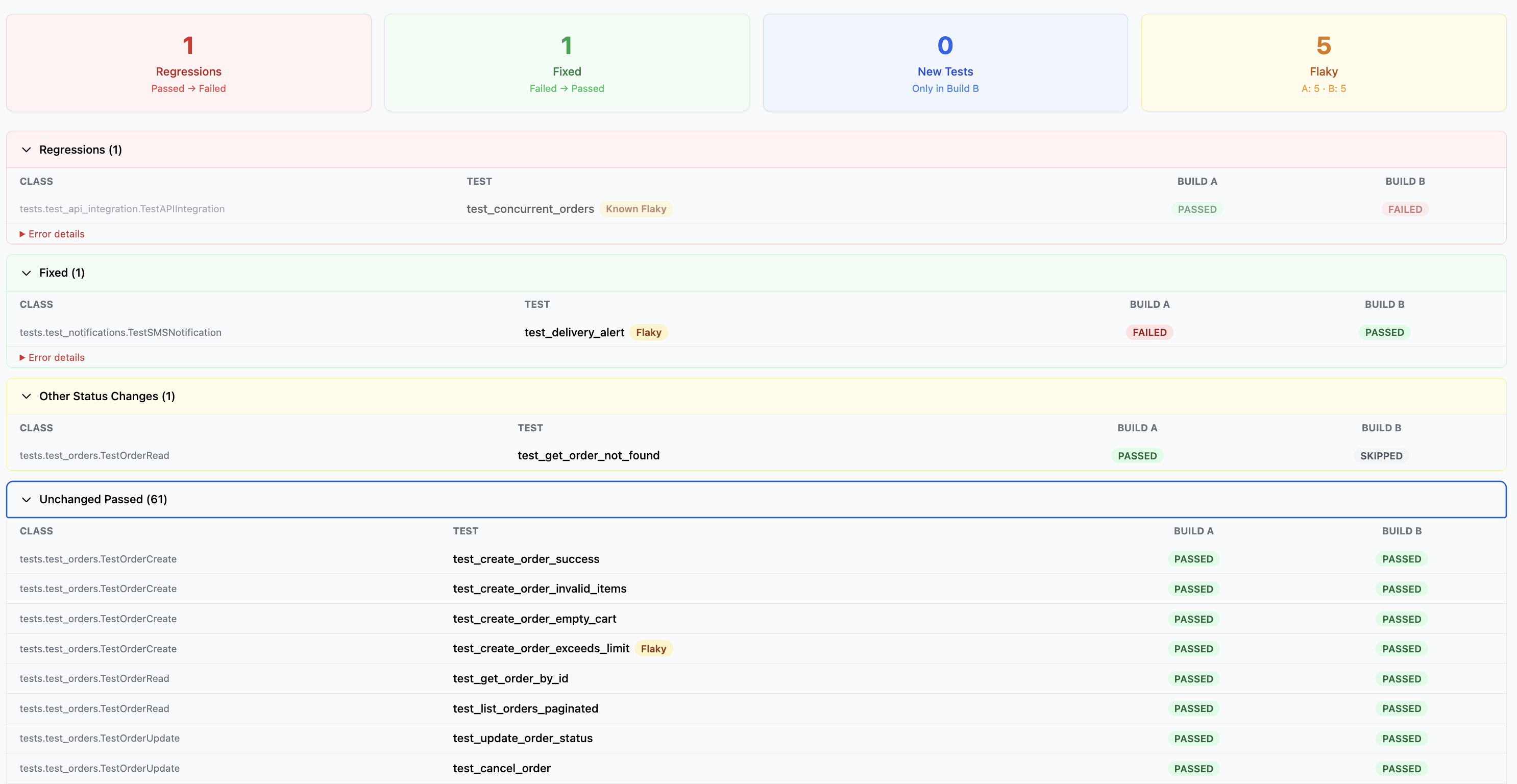Click the New Tests summary card
The height and width of the screenshot is (784, 1517).
[945, 62]
